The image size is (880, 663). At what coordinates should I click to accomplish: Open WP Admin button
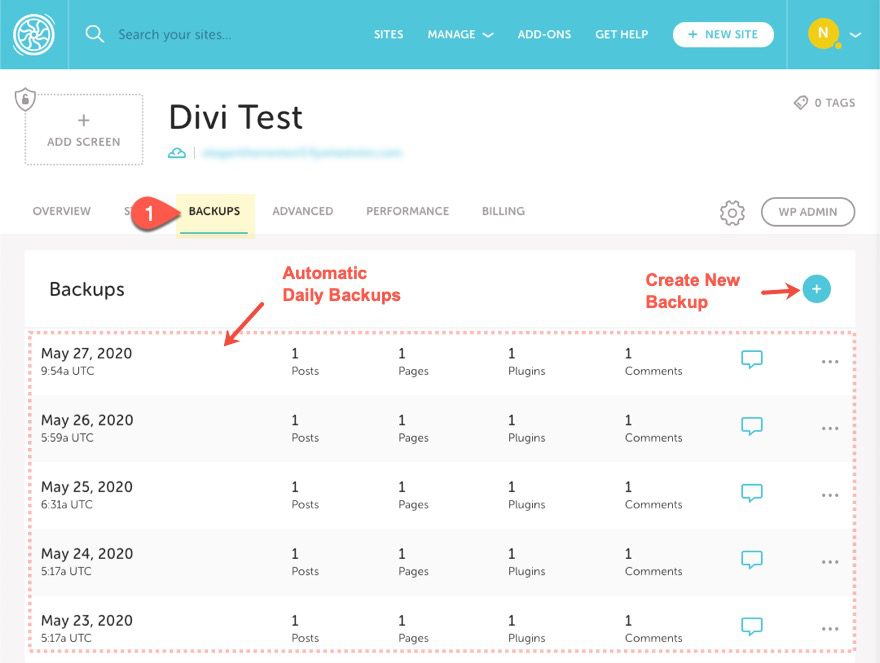click(808, 212)
